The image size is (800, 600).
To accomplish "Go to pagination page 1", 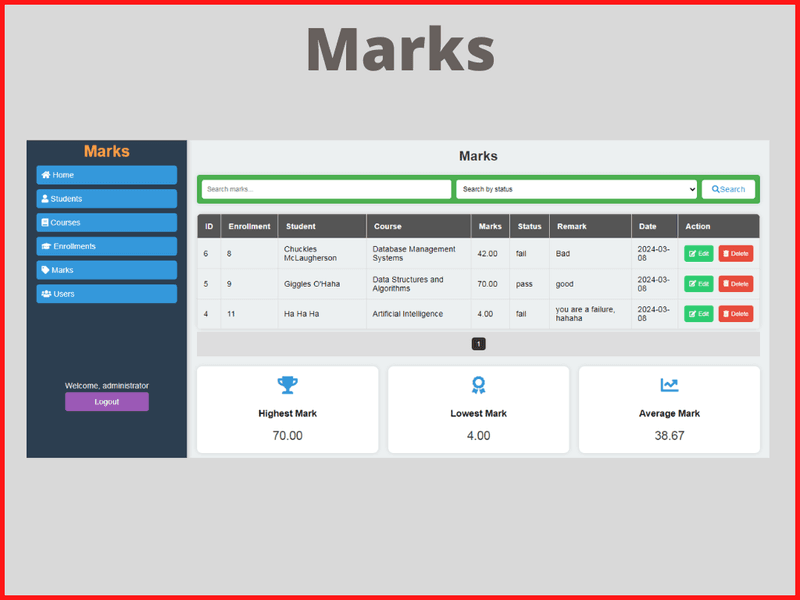I will 478,344.
